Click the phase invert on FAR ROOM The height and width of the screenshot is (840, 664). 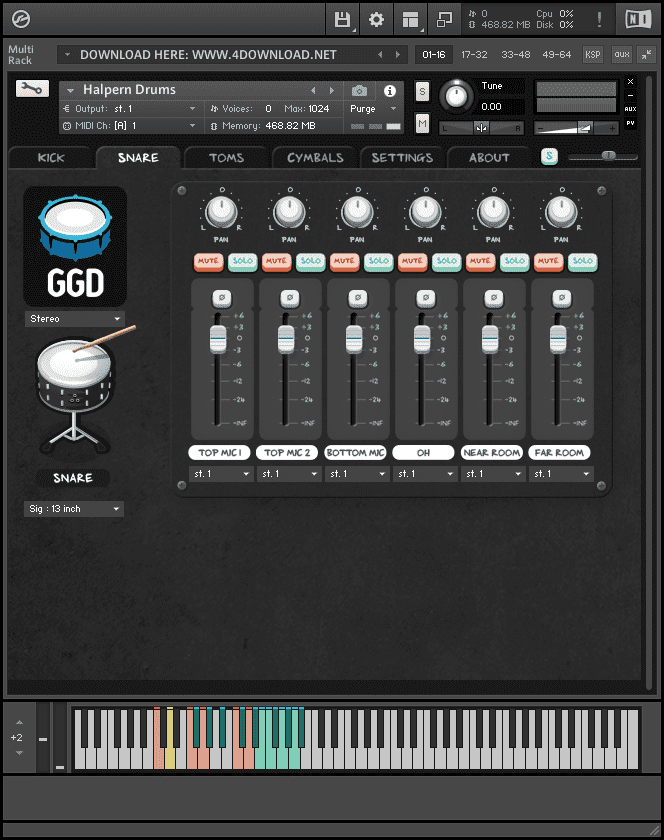562,298
